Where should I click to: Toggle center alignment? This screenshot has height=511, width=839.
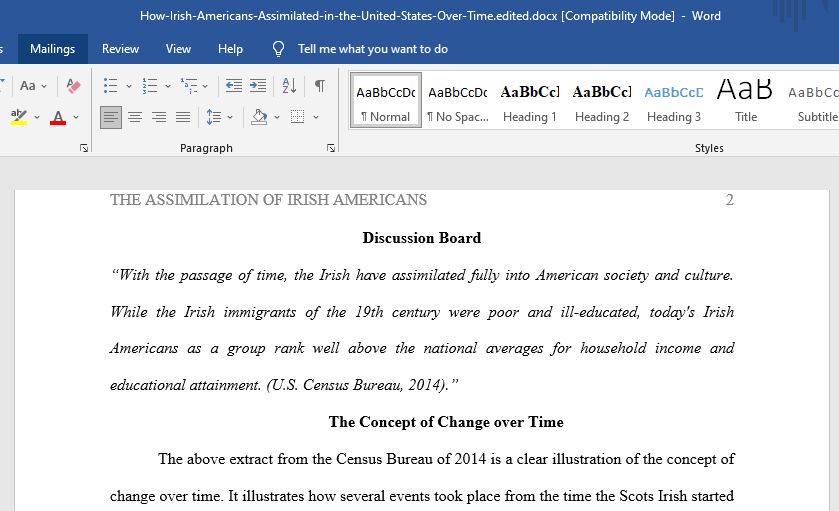pos(135,117)
